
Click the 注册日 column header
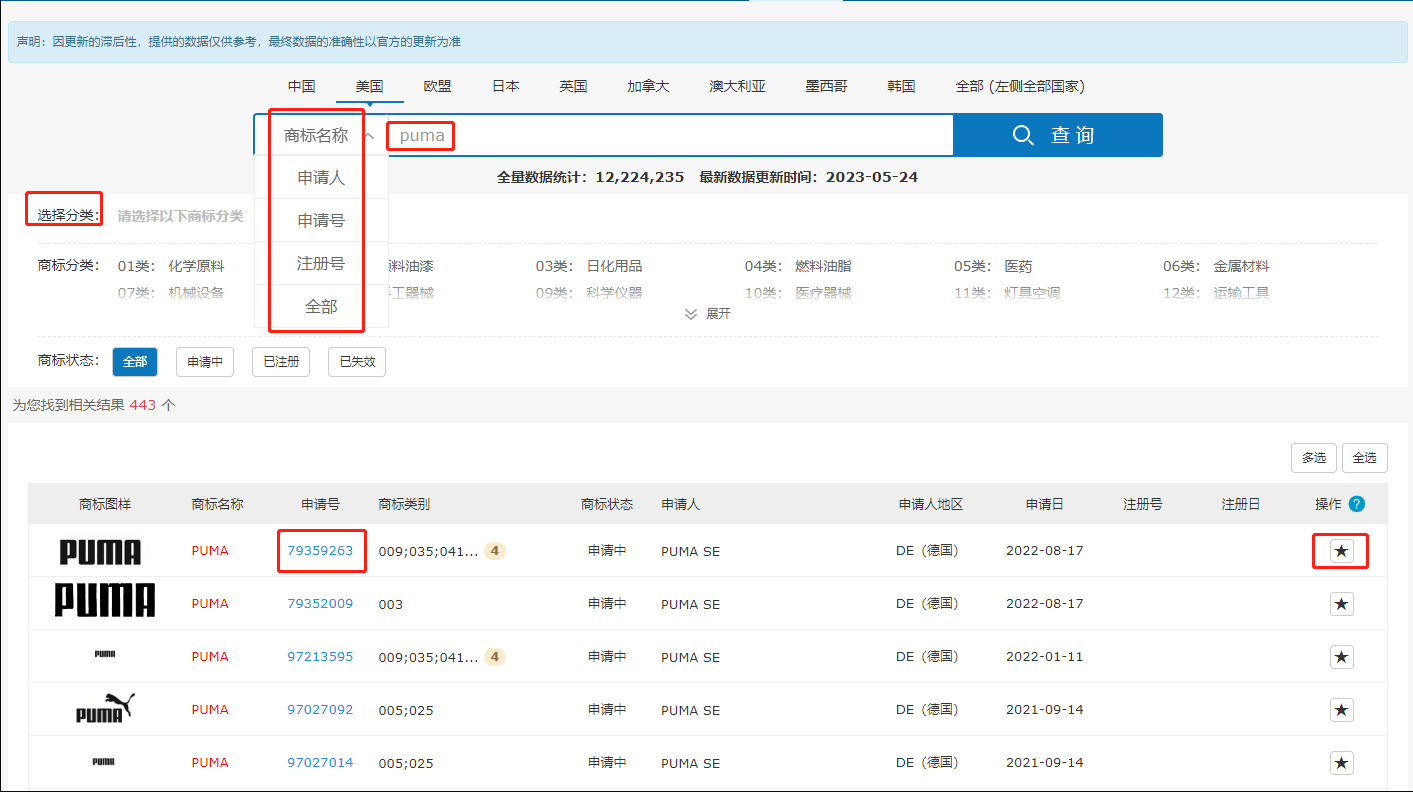1240,504
